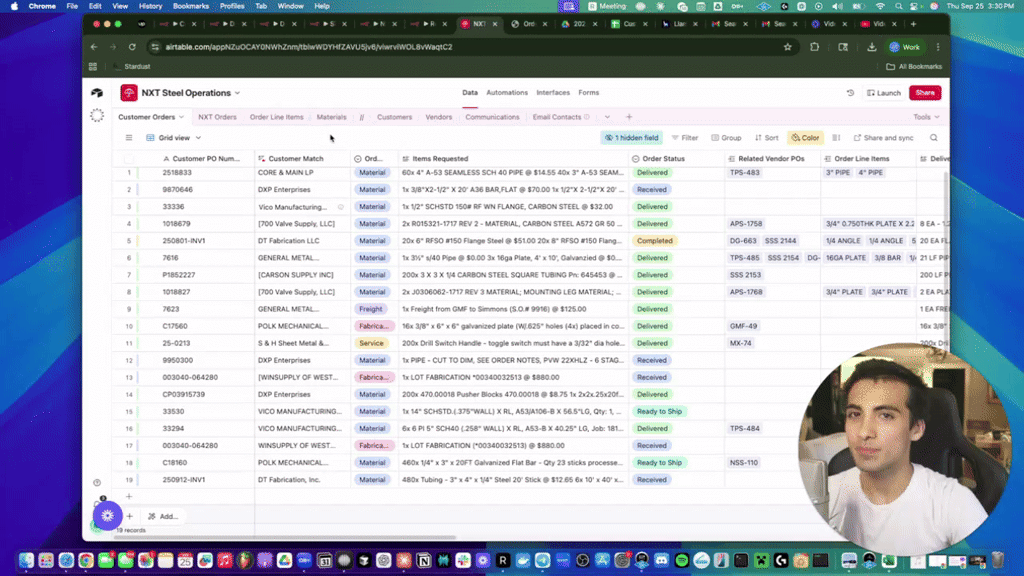Switch to the NXT Orders table tab
The image size is (1024, 576).
(x=217, y=117)
